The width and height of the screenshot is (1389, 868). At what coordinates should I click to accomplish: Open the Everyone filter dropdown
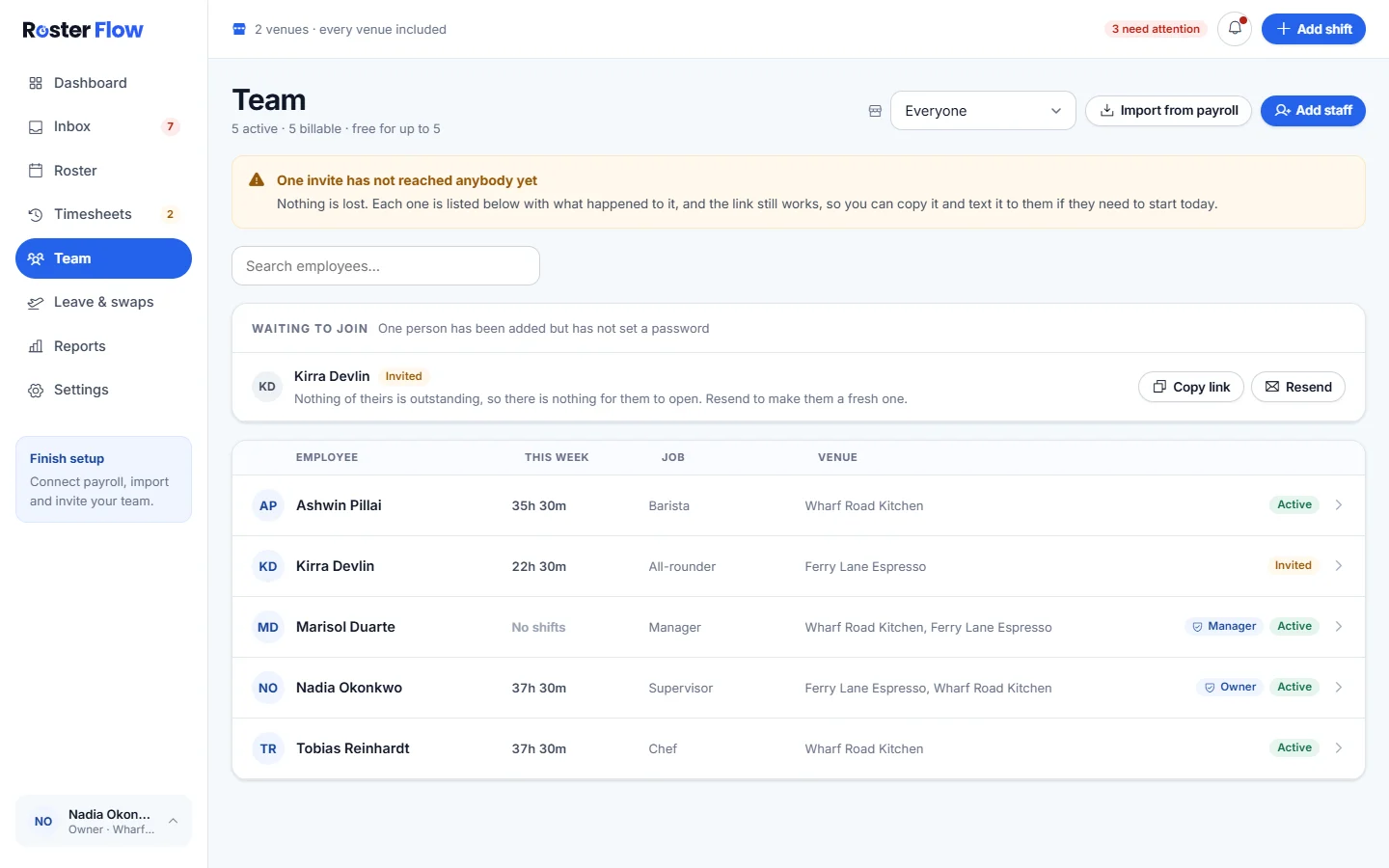pyautogui.click(x=983, y=111)
